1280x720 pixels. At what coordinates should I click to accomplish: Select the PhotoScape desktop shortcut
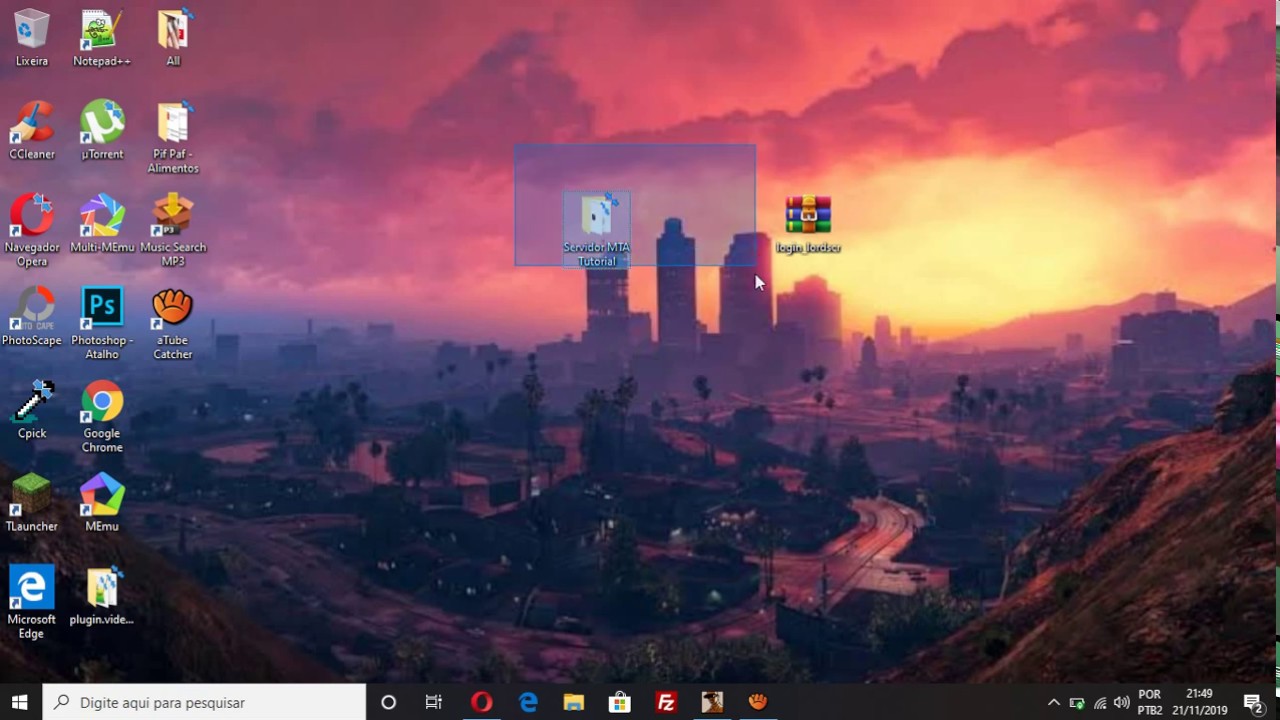pos(32,316)
